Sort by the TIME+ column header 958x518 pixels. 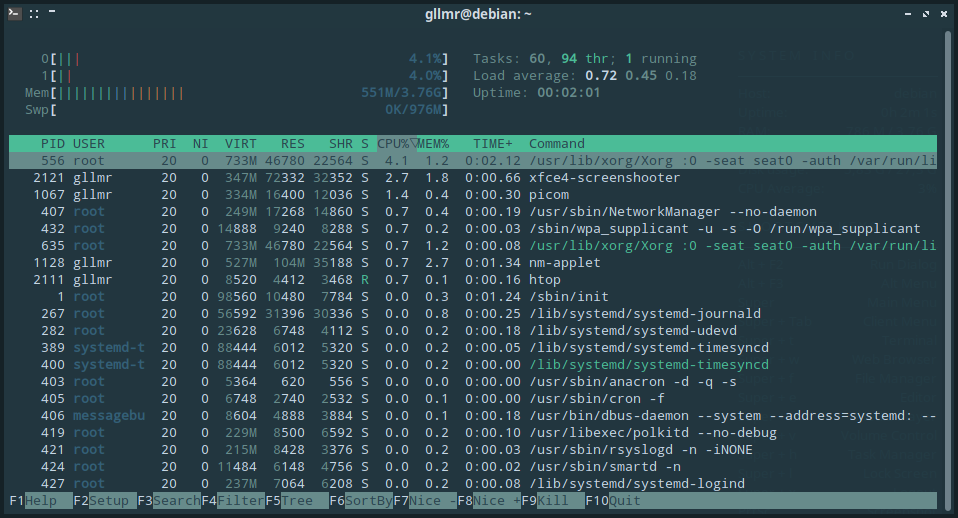492,144
